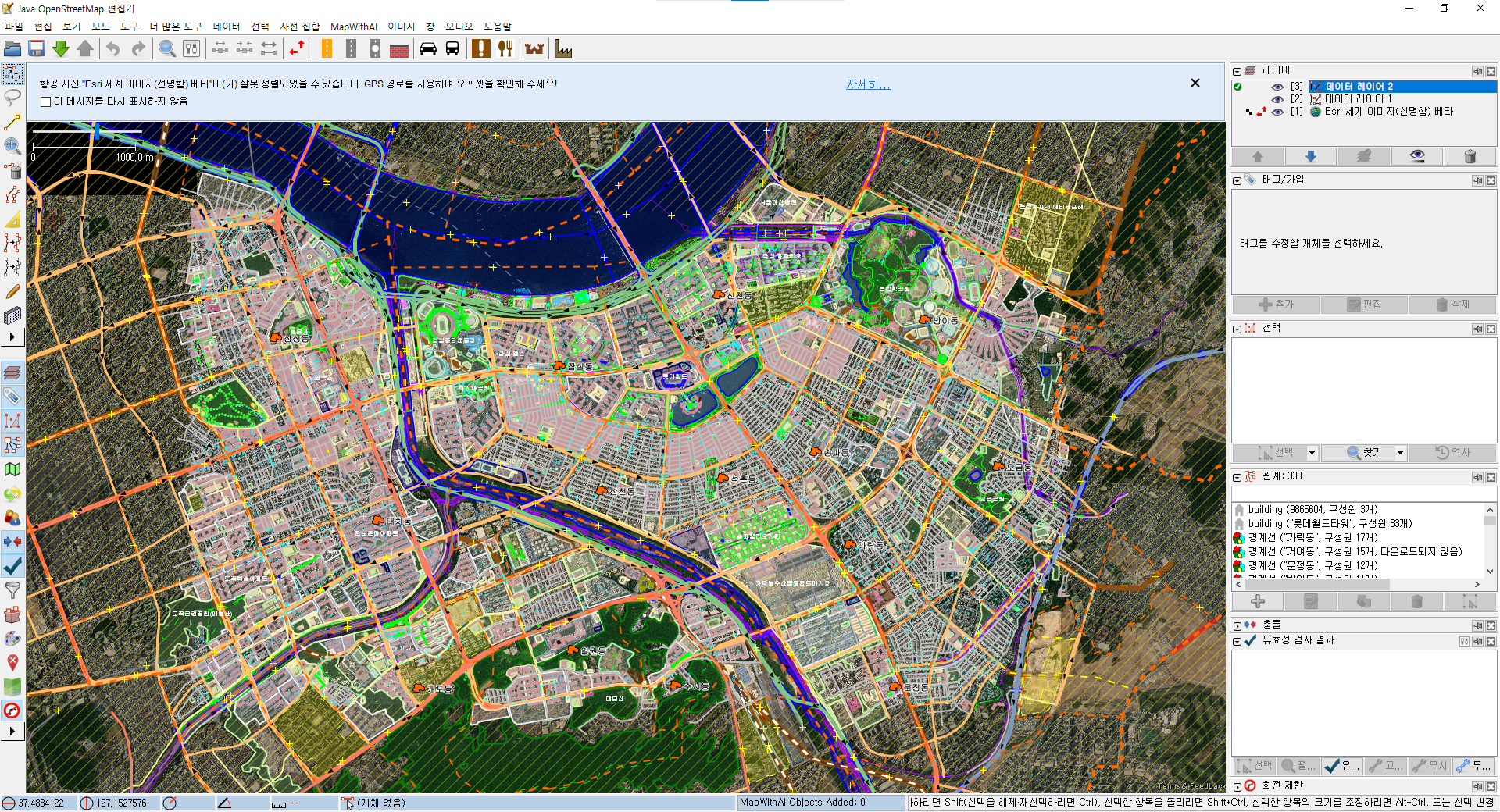
Task: Toggle visibility eye of Esri imagery layer
Action: pos(1277,112)
